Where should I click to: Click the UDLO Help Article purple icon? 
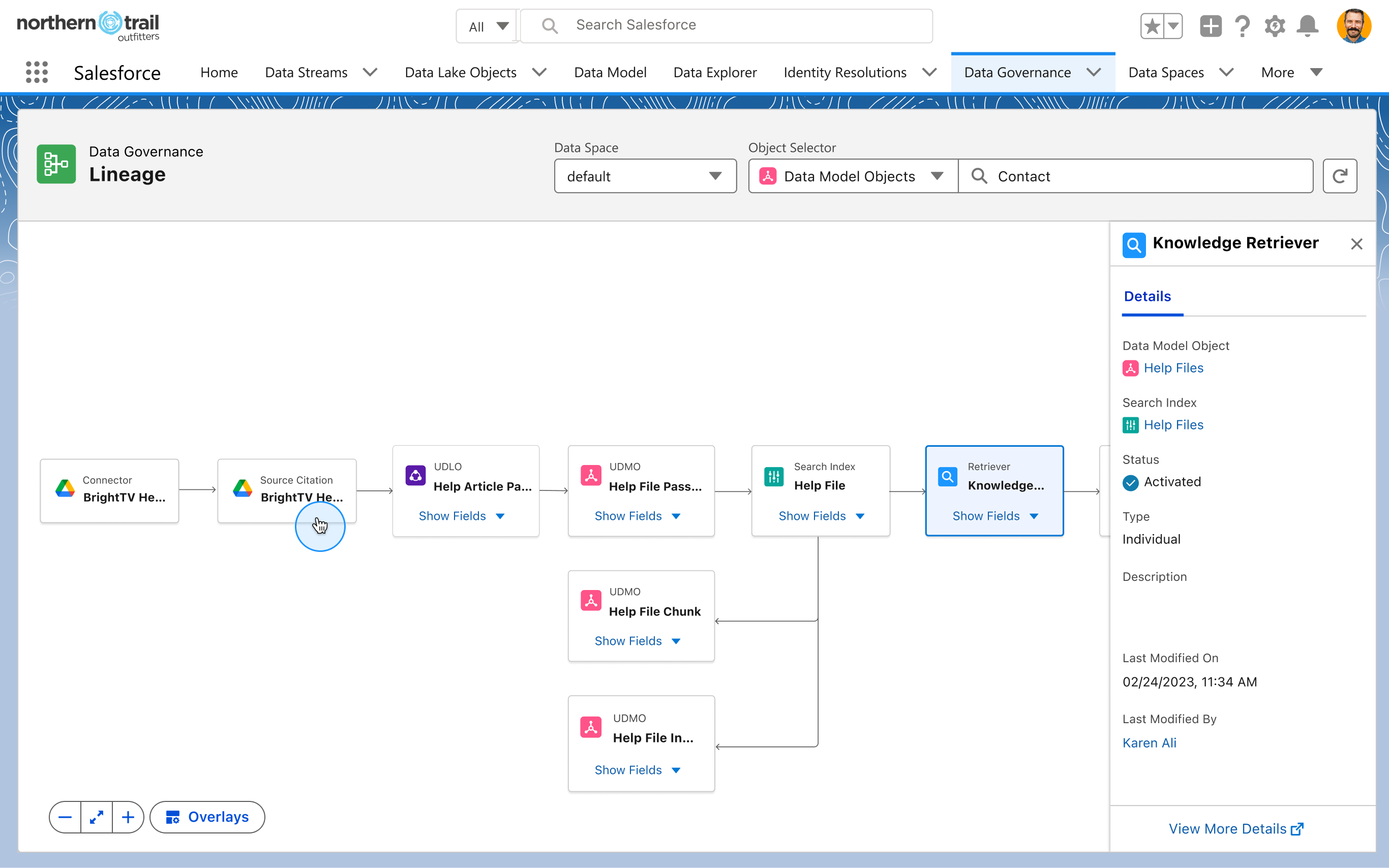[x=415, y=475]
